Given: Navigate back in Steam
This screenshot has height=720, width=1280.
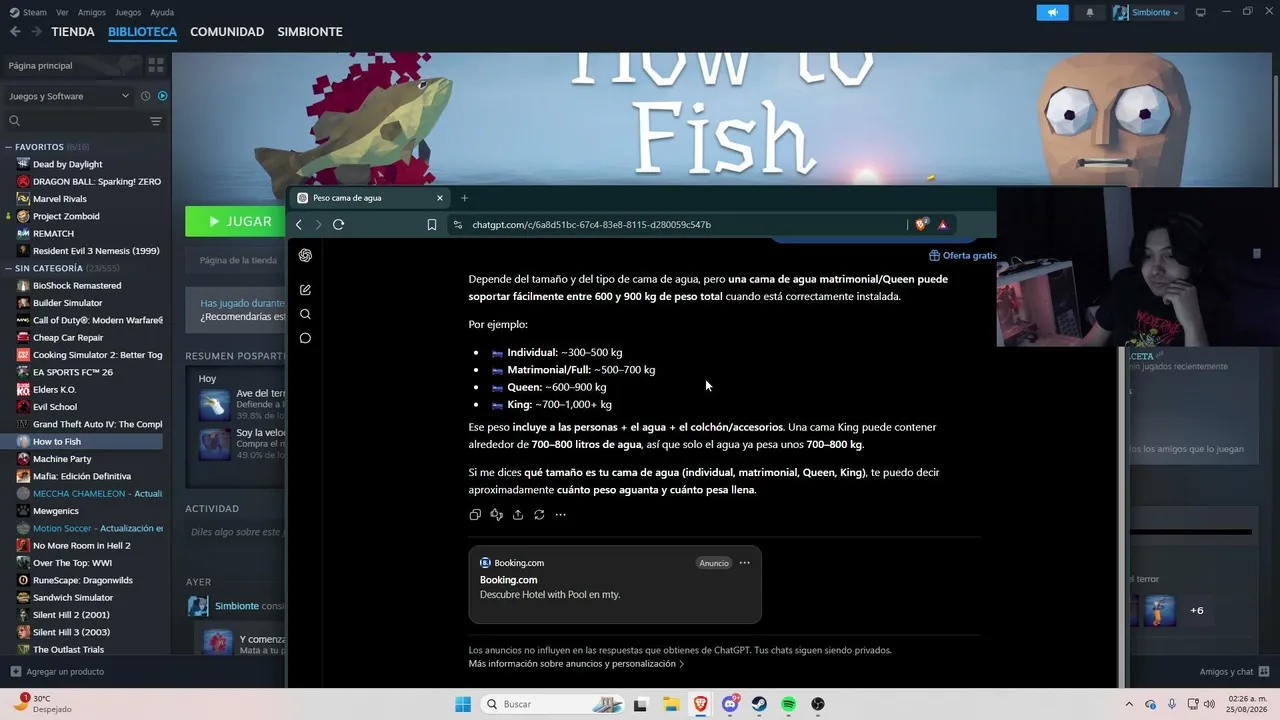Looking at the screenshot, I should pos(15,32).
